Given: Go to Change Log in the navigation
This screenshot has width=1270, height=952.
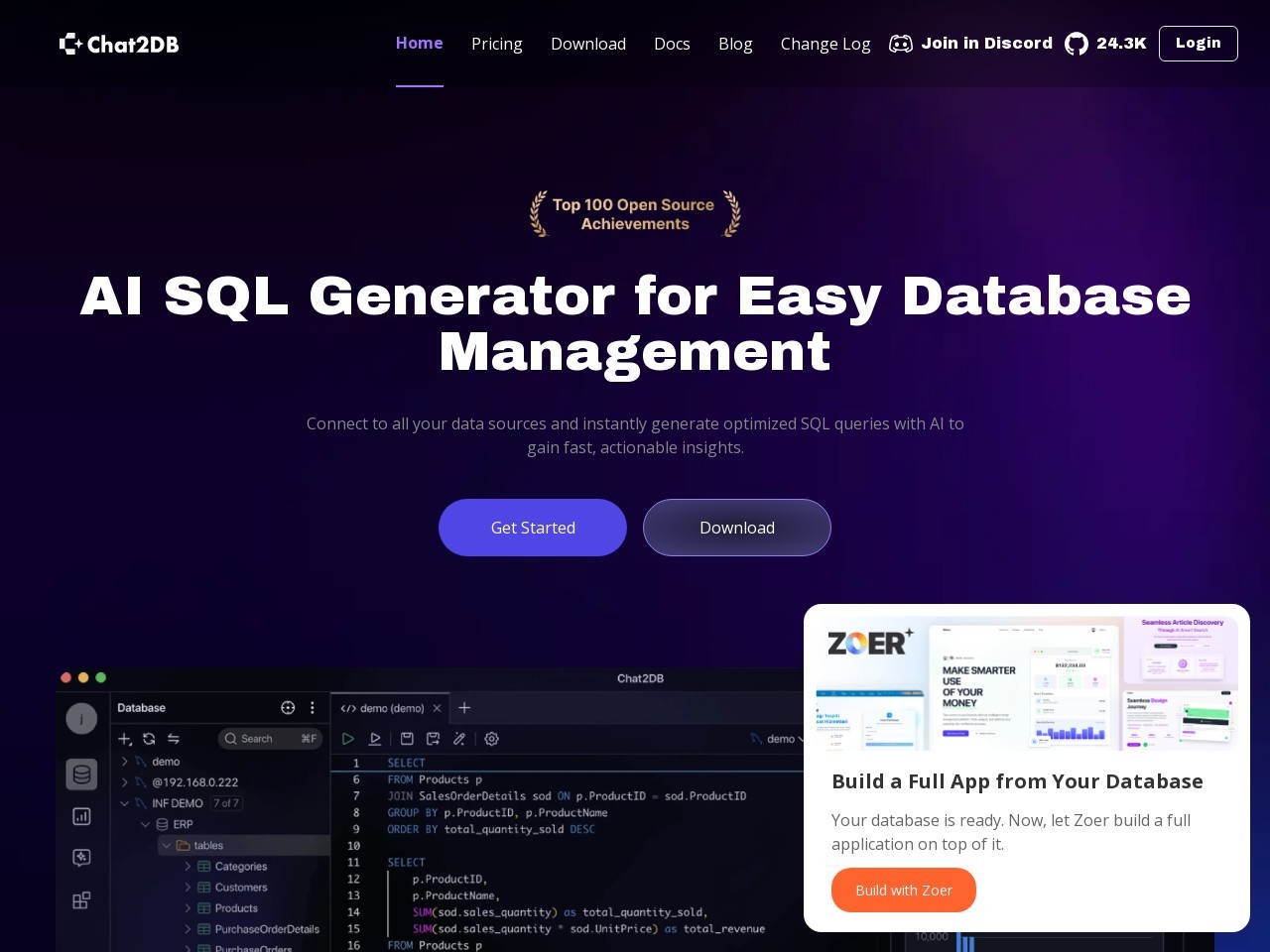Looking at the screenshot, I should [x=825, y=44].
